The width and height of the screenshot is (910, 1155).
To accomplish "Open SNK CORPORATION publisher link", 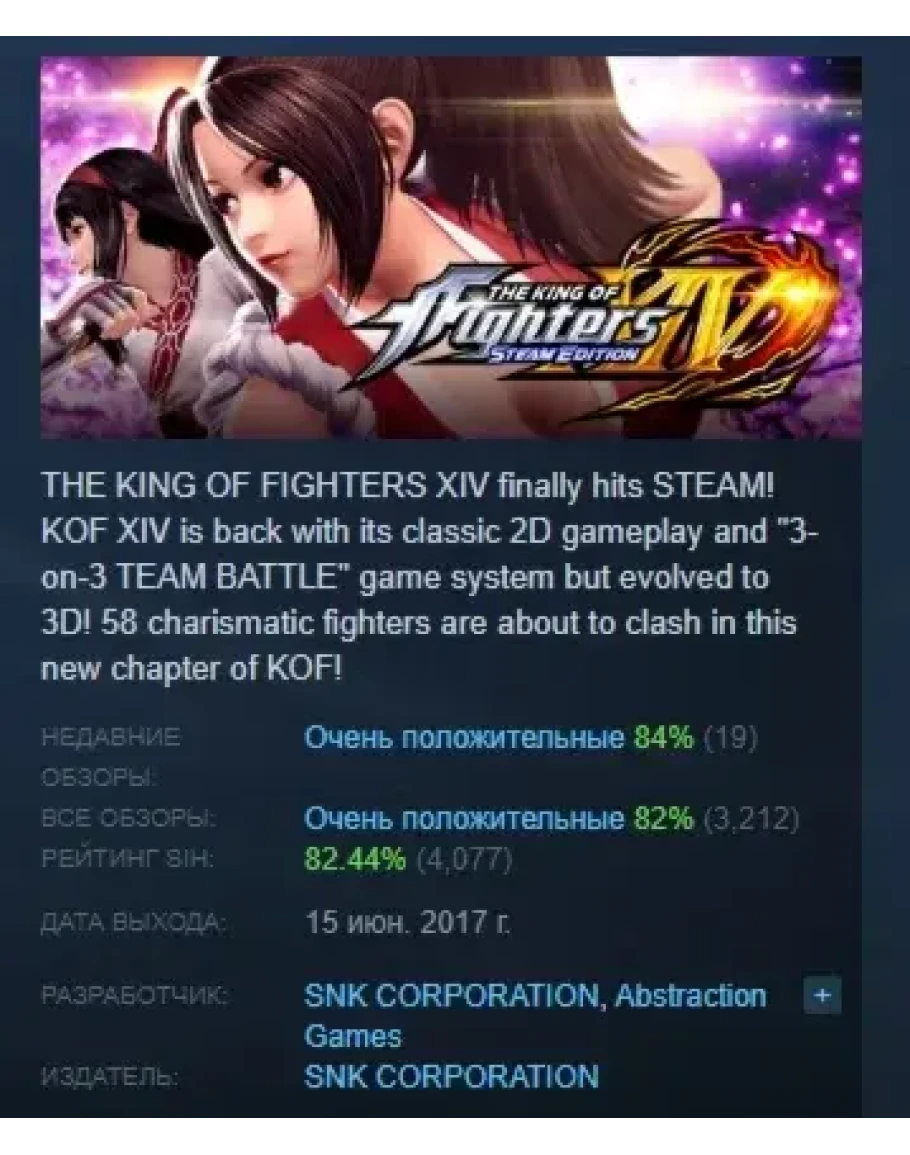I will 451,1076.
